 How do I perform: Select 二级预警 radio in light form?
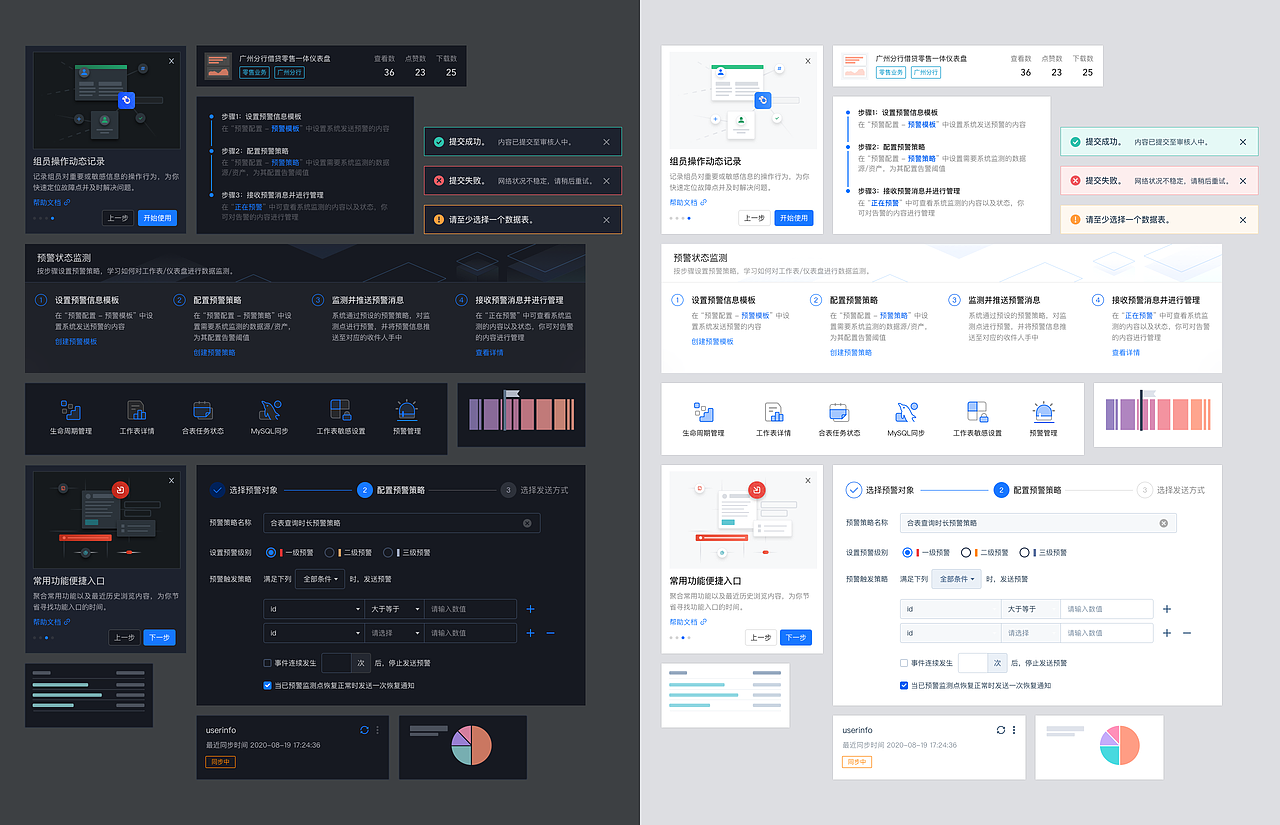(966, 552)
